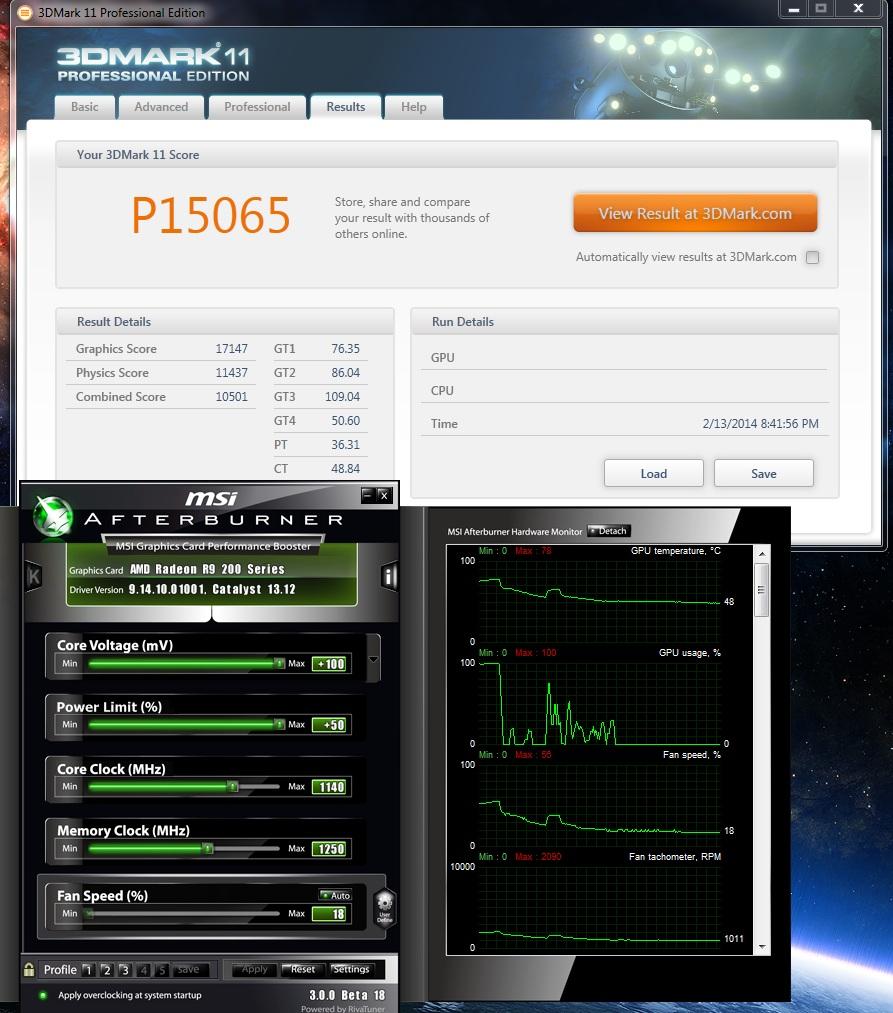This screenshot has height=1013, width=893.
Task: Click the Memory Clock 1250 value field
Action: point(330,849)
